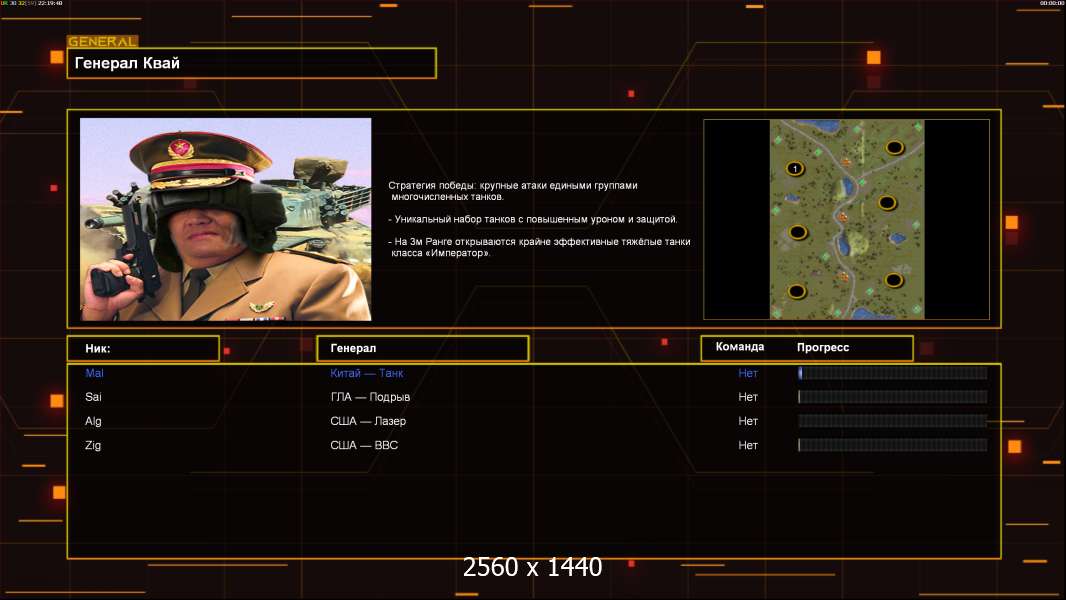Open the battlefield minimap preview
This screenshot has width=1066, height=600.
point(846,220)
